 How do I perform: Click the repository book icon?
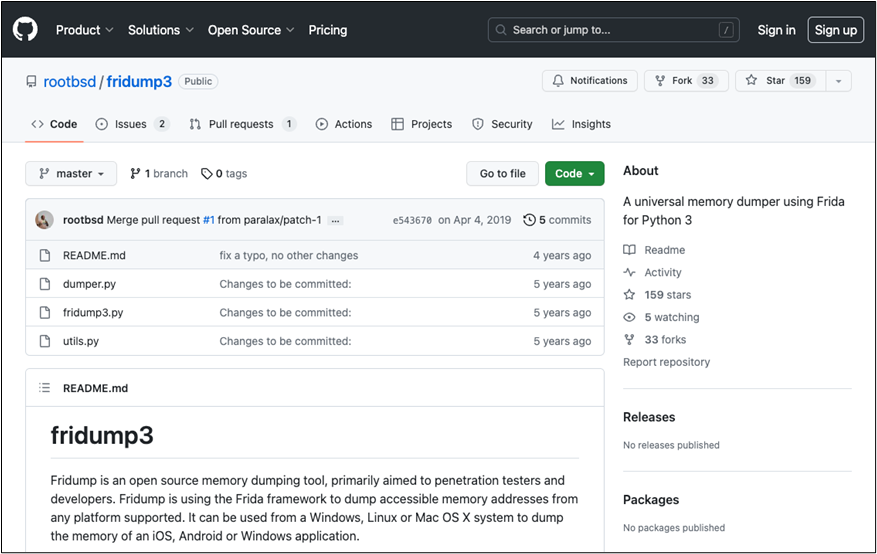point(31,82)
